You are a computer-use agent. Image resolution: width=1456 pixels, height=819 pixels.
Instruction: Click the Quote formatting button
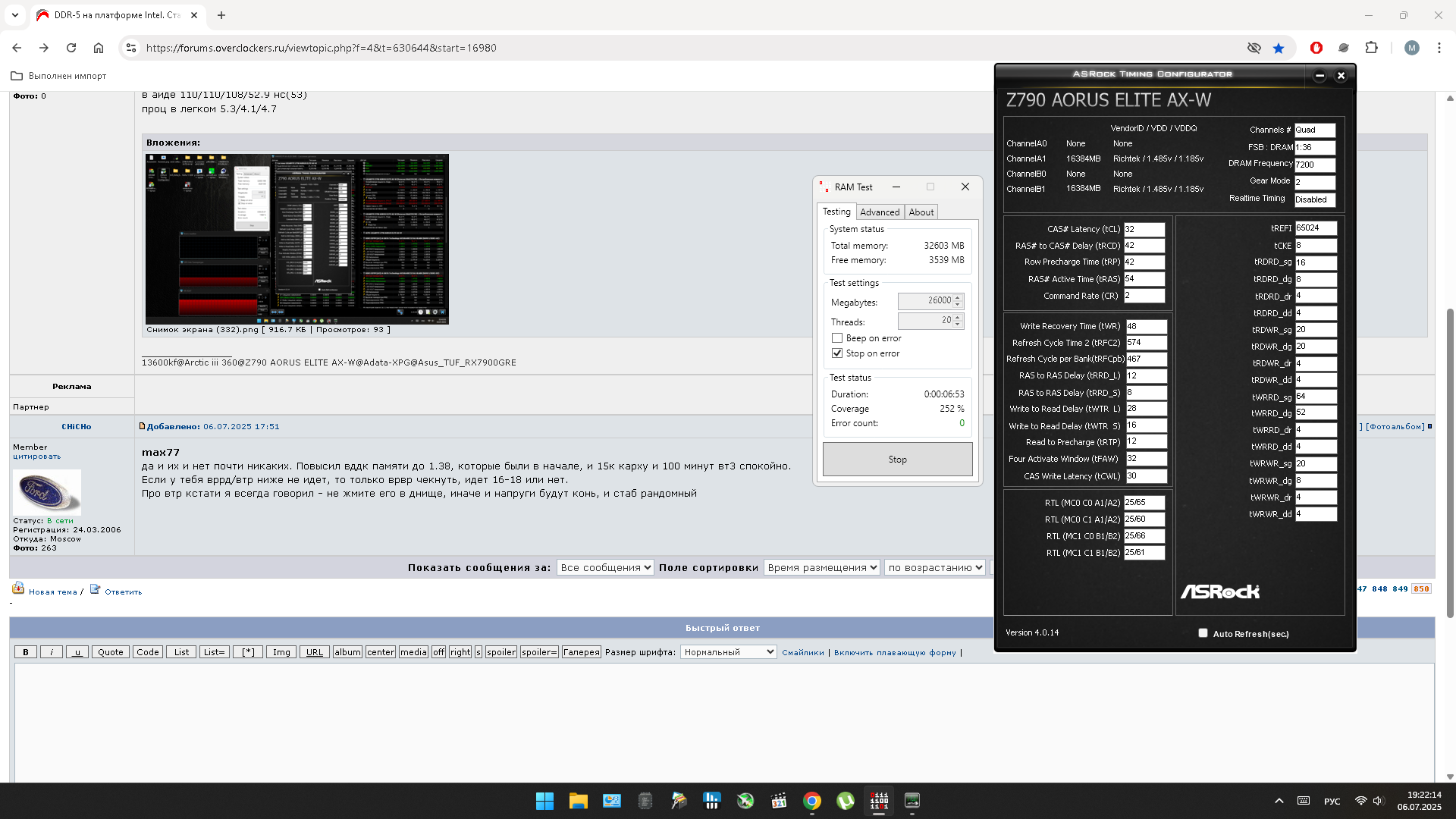110,652
